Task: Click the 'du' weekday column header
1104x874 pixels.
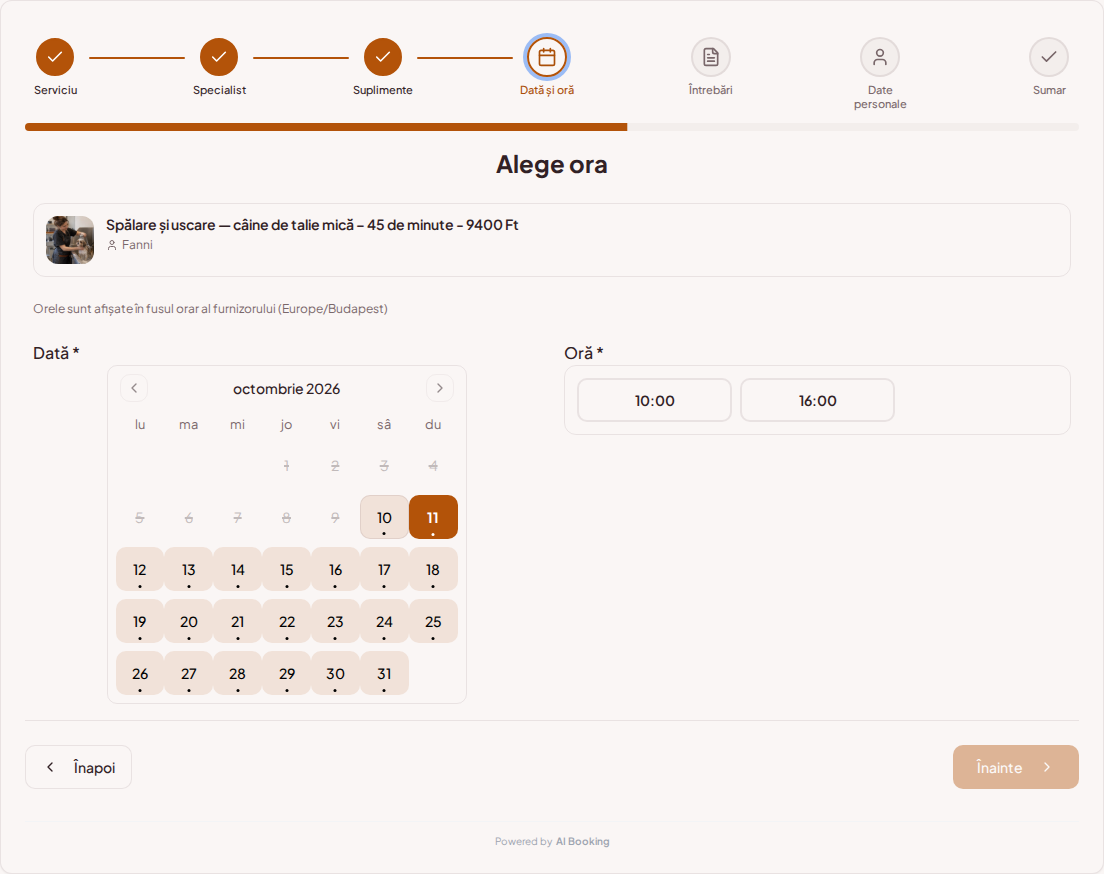Action: click(x=433, y=425)
